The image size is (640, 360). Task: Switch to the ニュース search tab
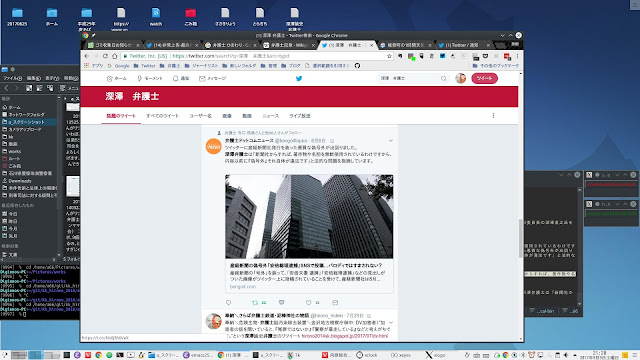(x=271, y=116)
